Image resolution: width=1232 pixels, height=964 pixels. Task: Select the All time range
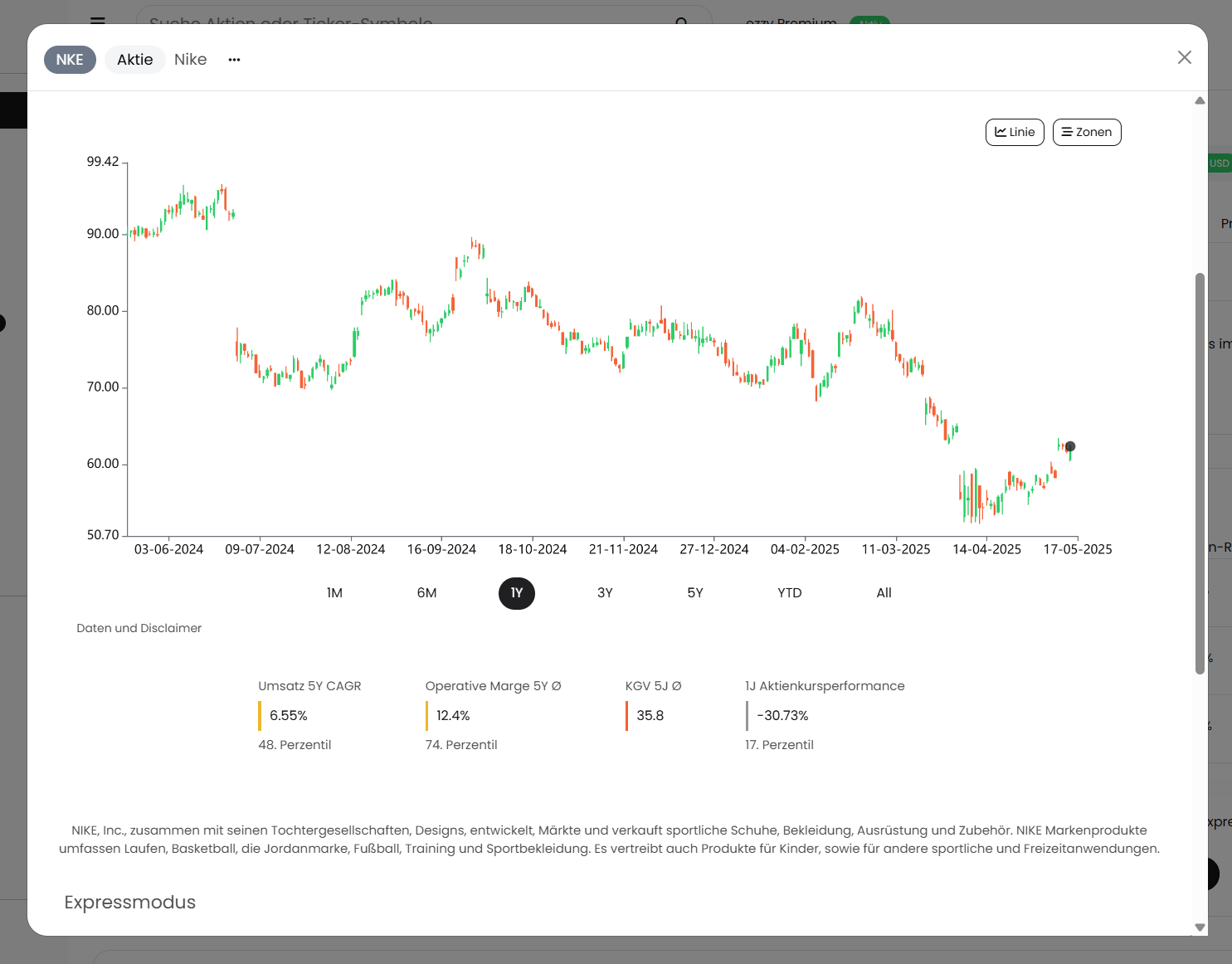[x=884, y=593]
